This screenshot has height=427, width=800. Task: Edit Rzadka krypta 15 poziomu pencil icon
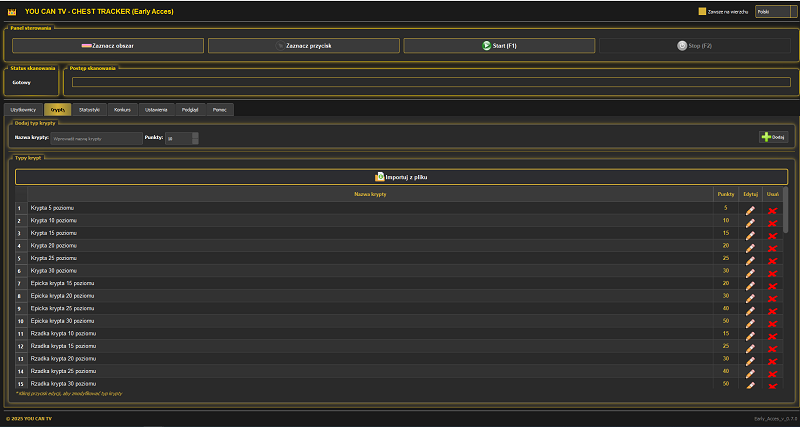(749, 348)
